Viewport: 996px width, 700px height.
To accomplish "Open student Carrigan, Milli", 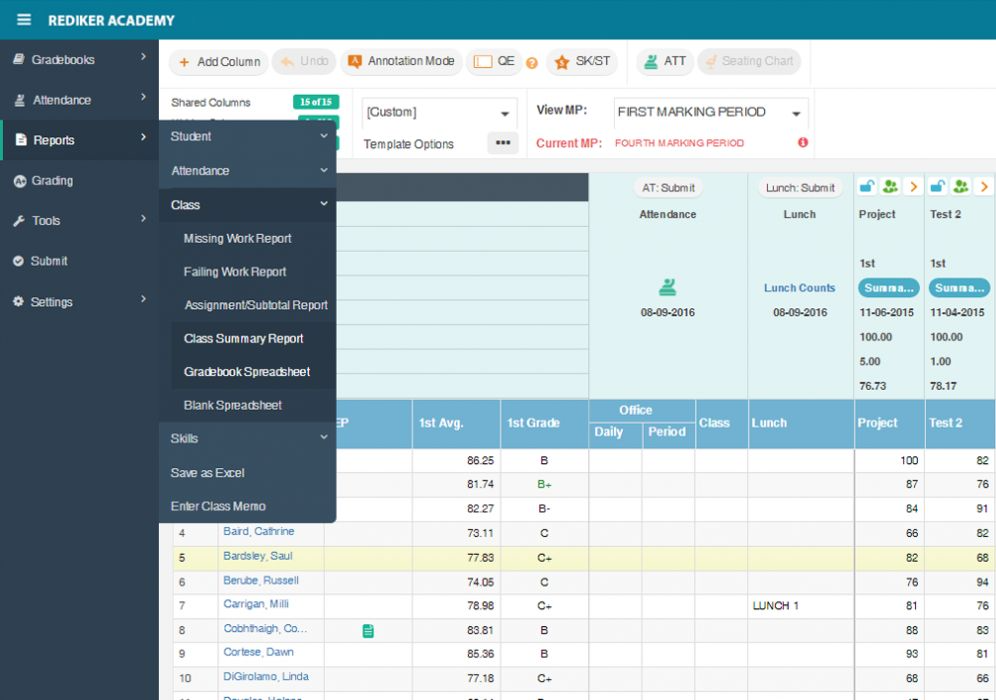I will pos(256,603).
